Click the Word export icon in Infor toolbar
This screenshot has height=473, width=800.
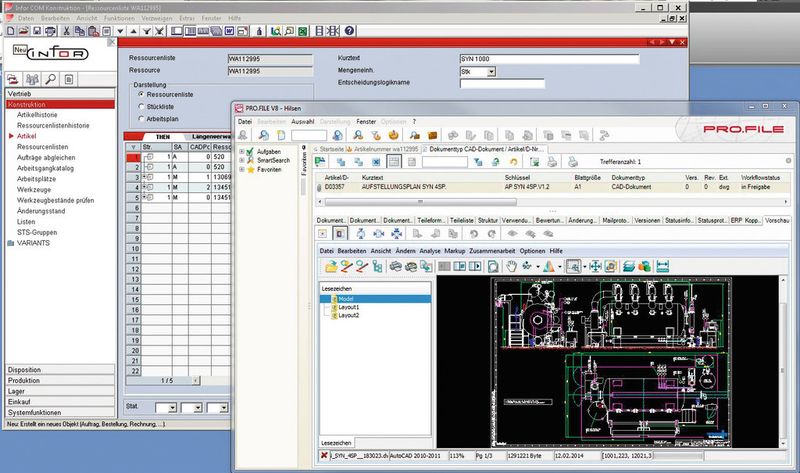pyautogui.click(x=230, y=31)
